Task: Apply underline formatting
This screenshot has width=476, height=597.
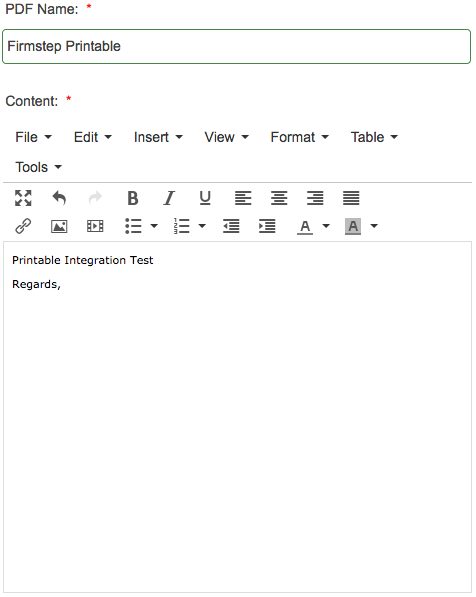Action: pos(205,198)
